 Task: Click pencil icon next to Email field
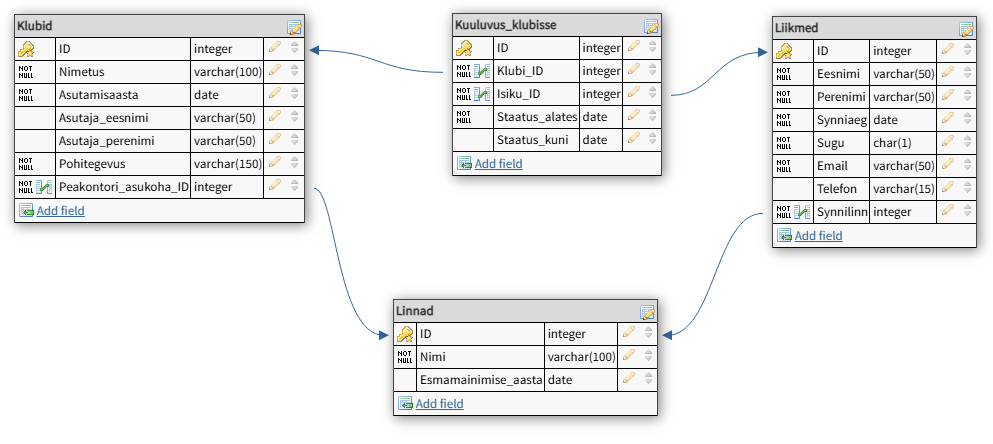(947, 165)
